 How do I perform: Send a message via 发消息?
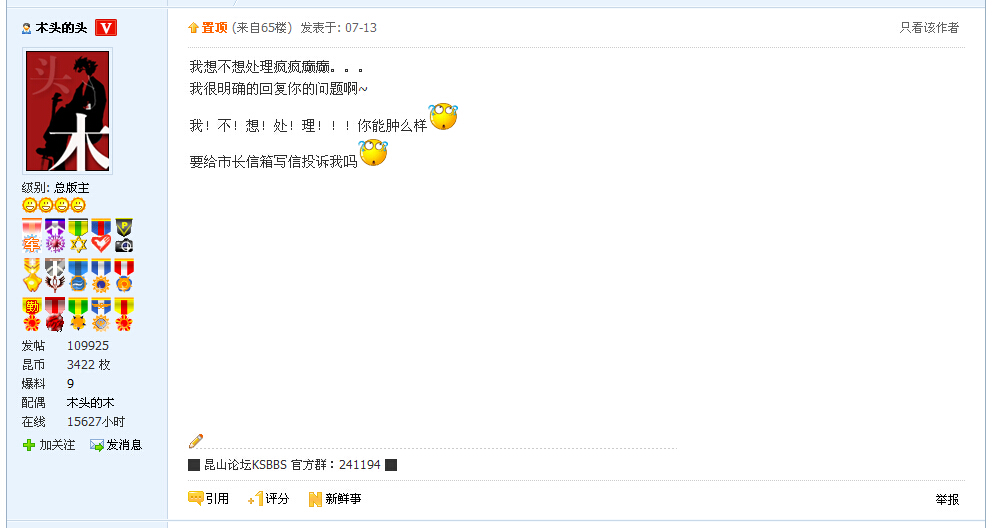tap(116, 445)
